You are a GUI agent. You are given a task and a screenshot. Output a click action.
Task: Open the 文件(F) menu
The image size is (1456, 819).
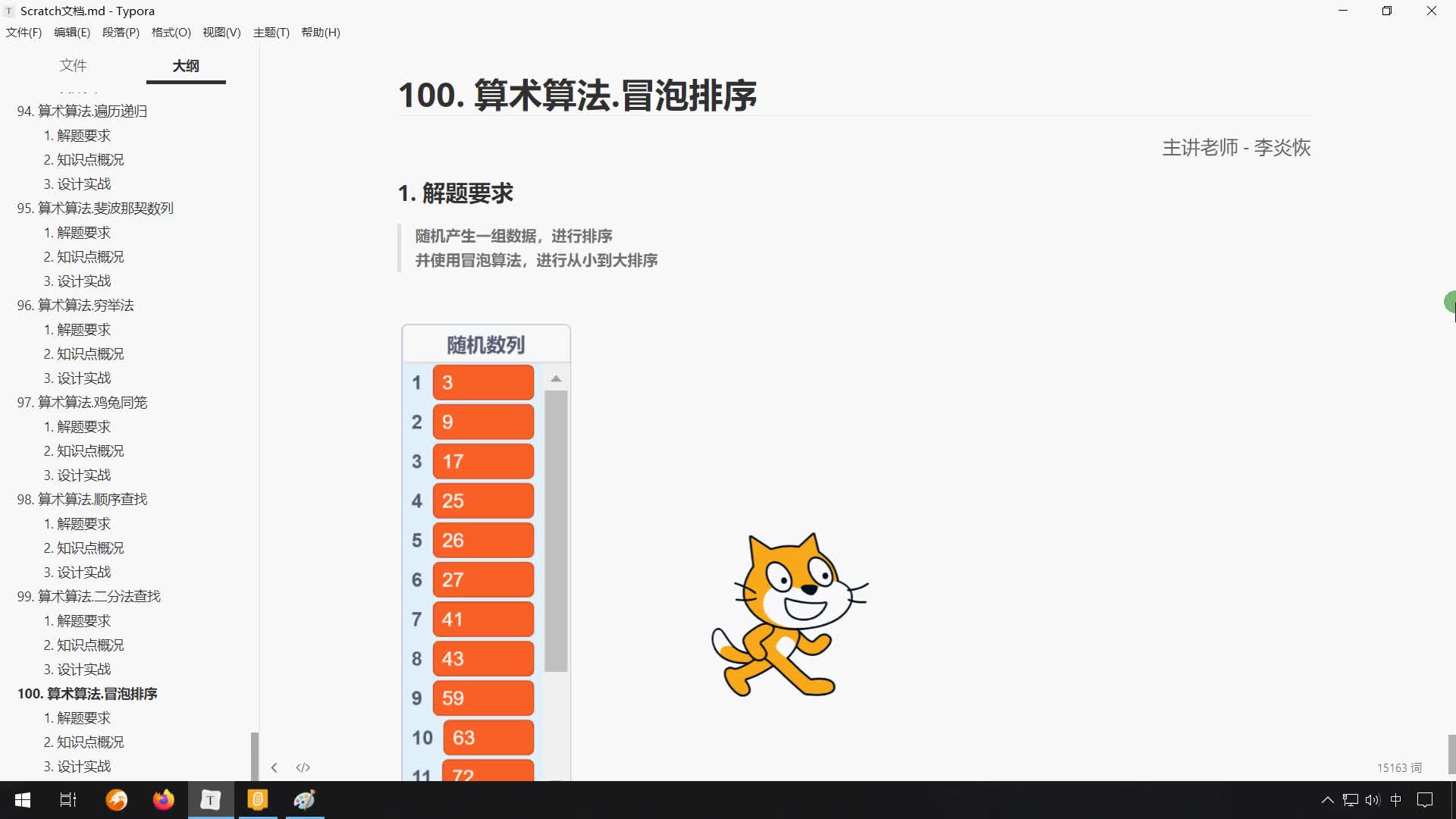pos(24,33)
